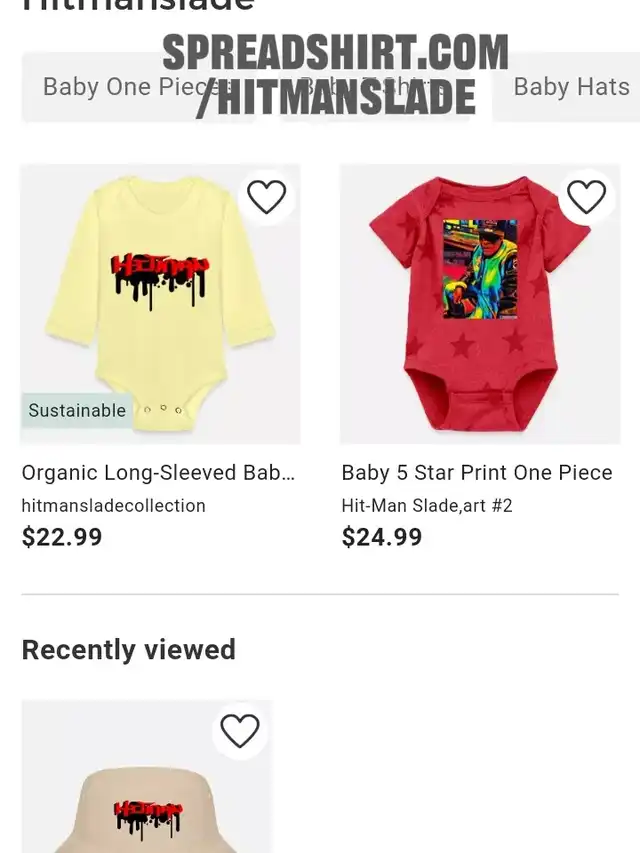640x853 pixels.
Task: Open the beige bucket hat thumbnail
Action: point(146,777)
